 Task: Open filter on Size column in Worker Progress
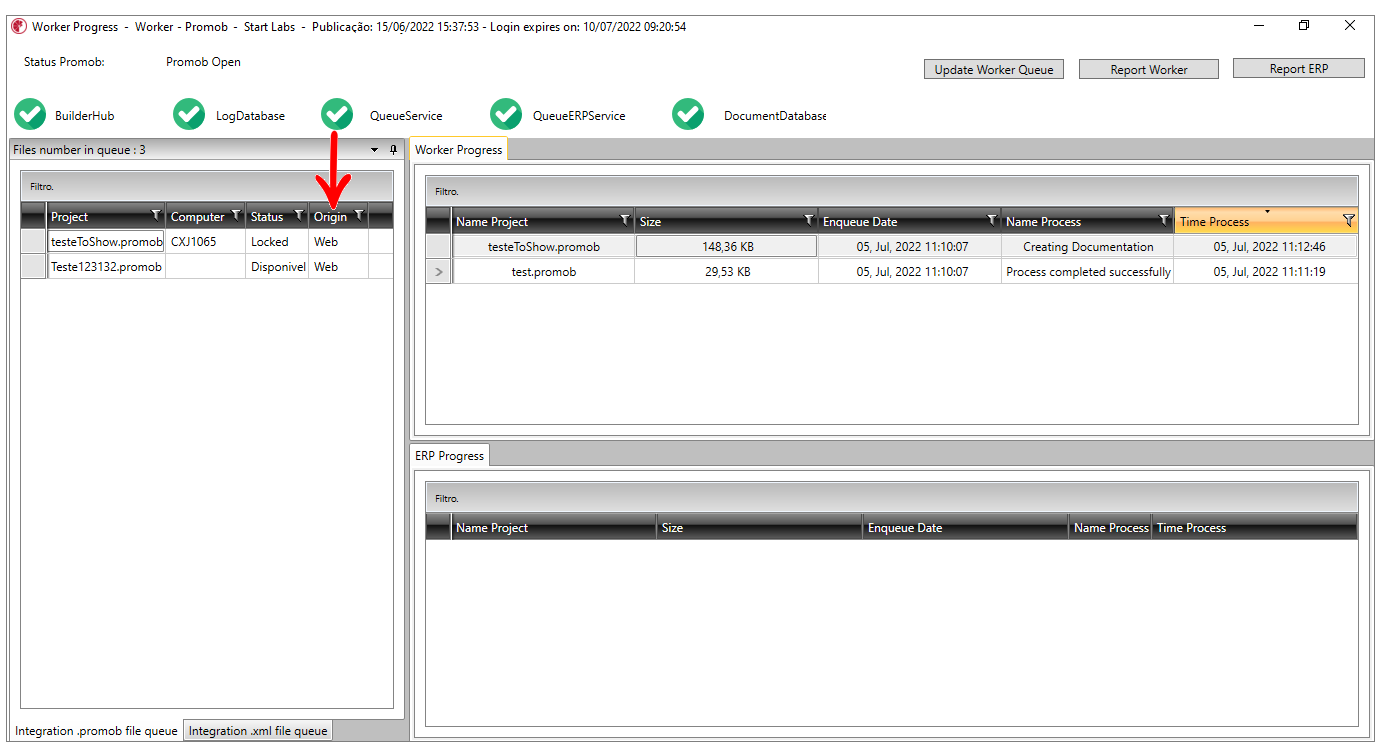pos(809,220)
